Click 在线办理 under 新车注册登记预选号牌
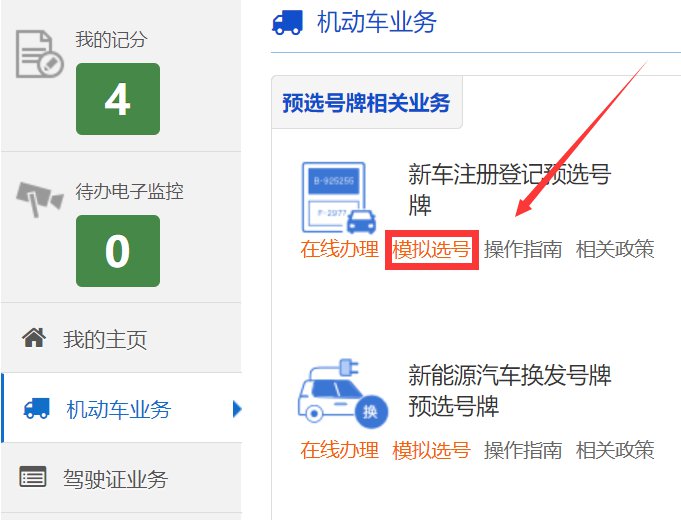 tap(340, 249)
